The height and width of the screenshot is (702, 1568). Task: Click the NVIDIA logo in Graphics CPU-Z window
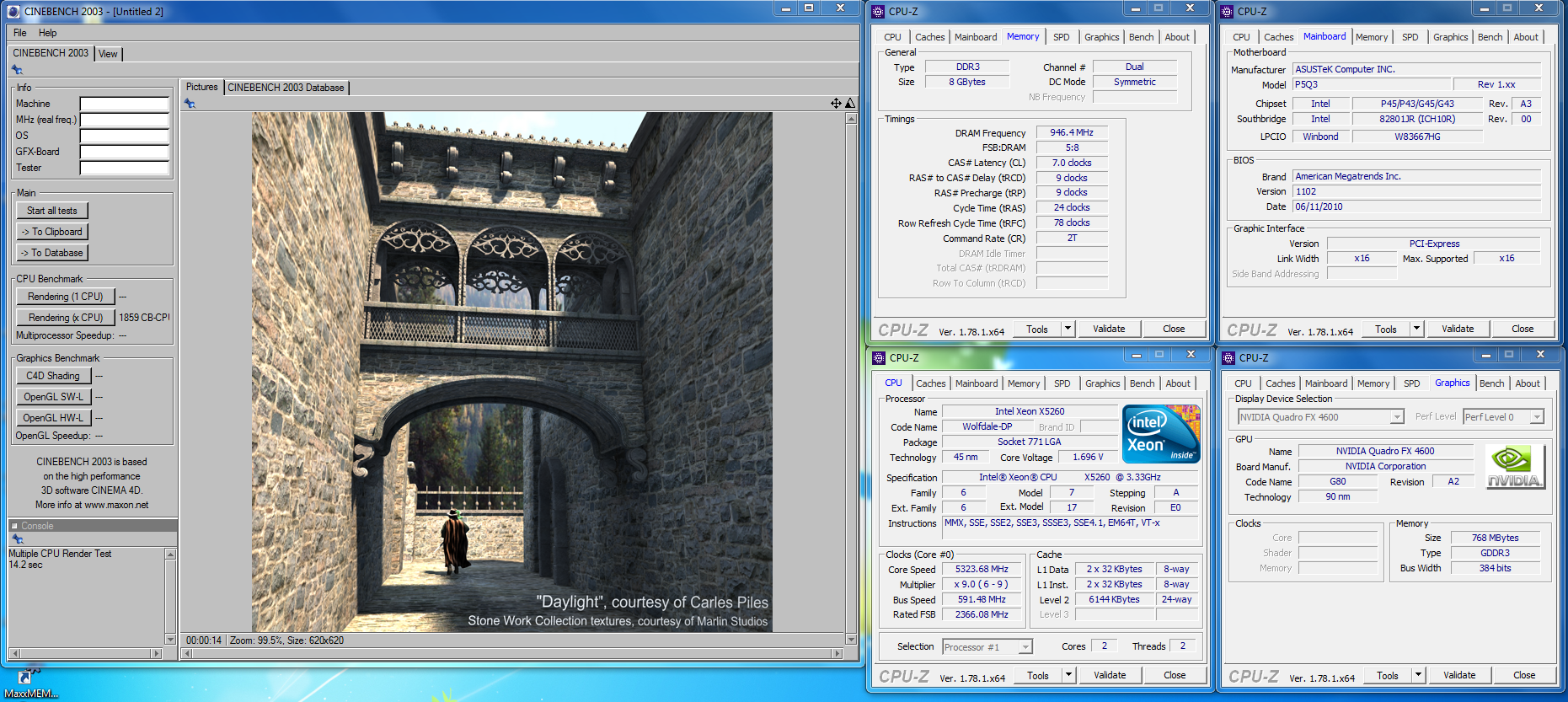[x=1516, y=467]
